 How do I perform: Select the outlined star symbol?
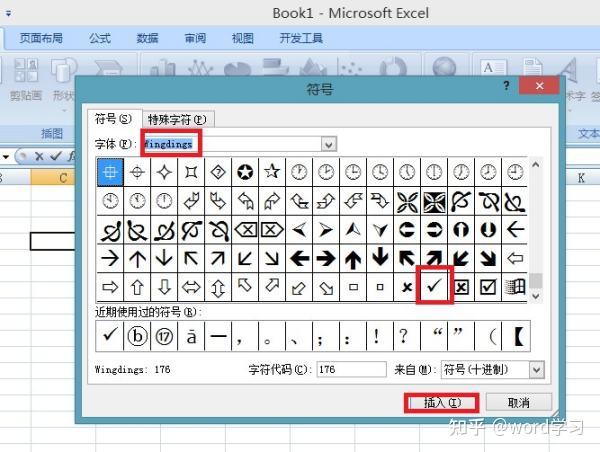tap(272, 172)
